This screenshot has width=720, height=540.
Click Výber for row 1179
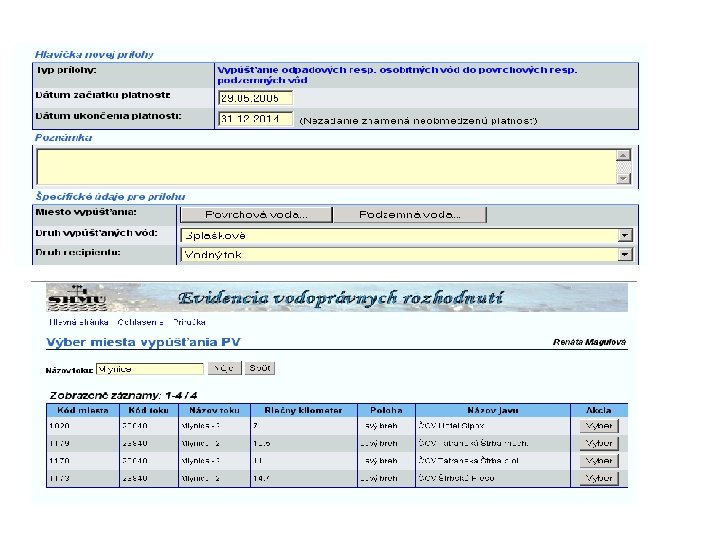tap(599, 443)
